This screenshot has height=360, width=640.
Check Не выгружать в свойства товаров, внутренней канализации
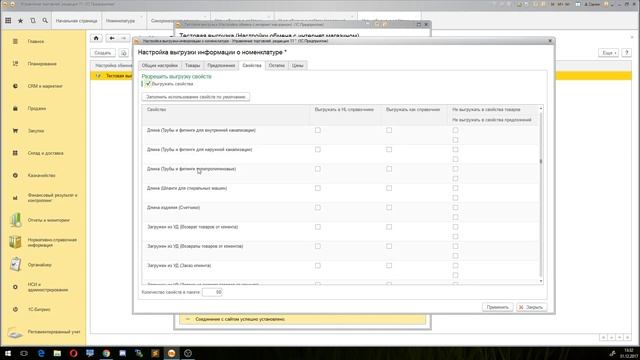(x=455, y=130)
